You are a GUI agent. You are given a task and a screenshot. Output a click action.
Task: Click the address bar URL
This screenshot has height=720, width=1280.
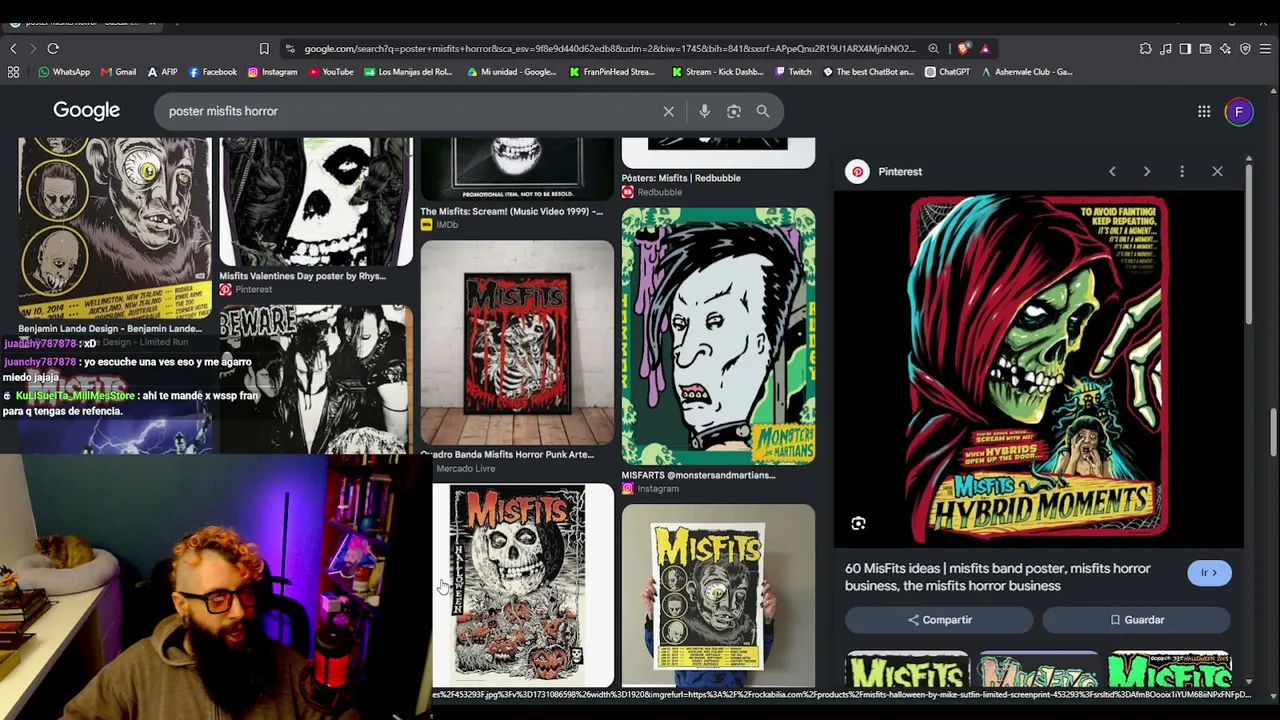610,48
